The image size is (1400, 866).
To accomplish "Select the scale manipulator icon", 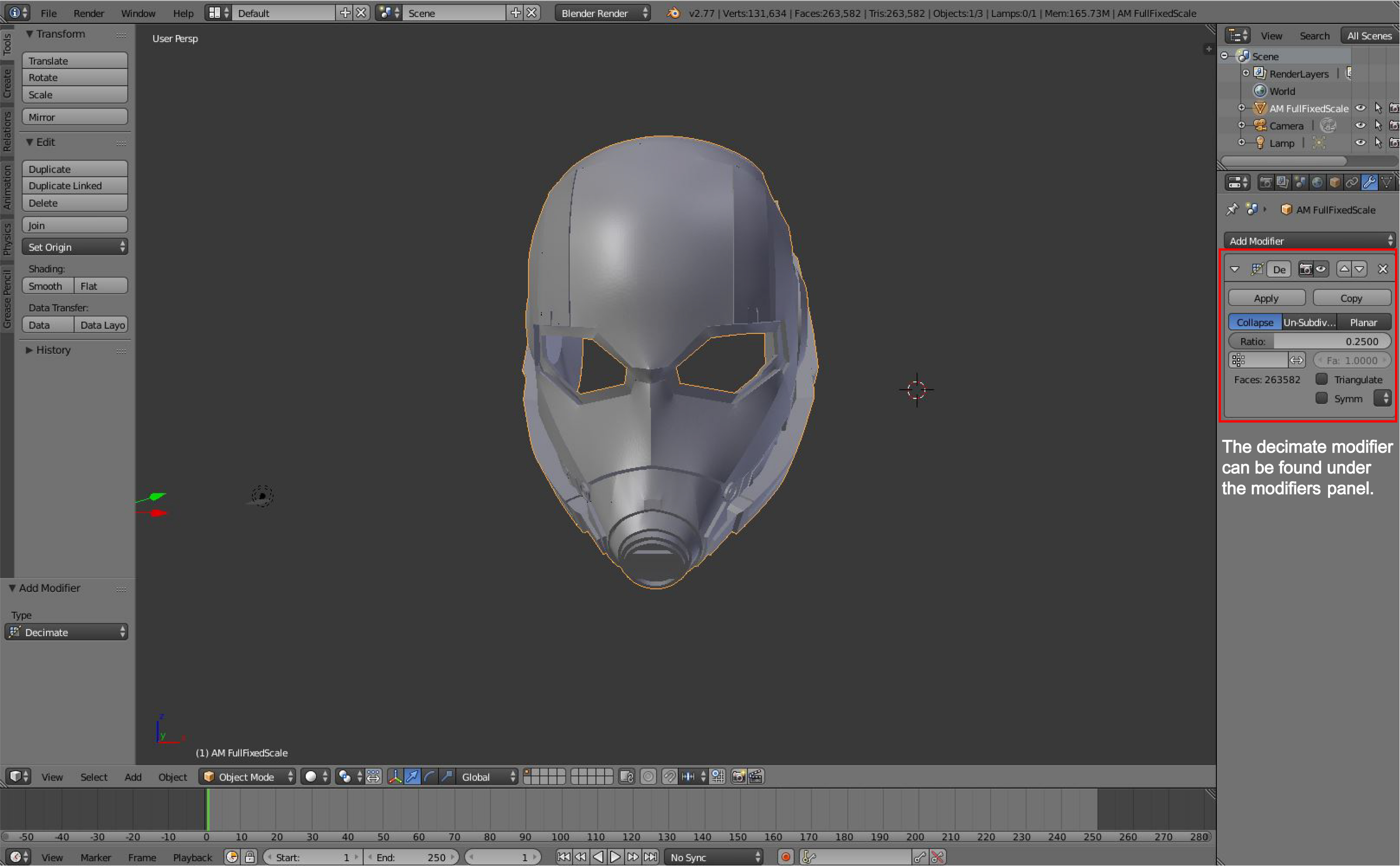I will [x=446, y=777].
